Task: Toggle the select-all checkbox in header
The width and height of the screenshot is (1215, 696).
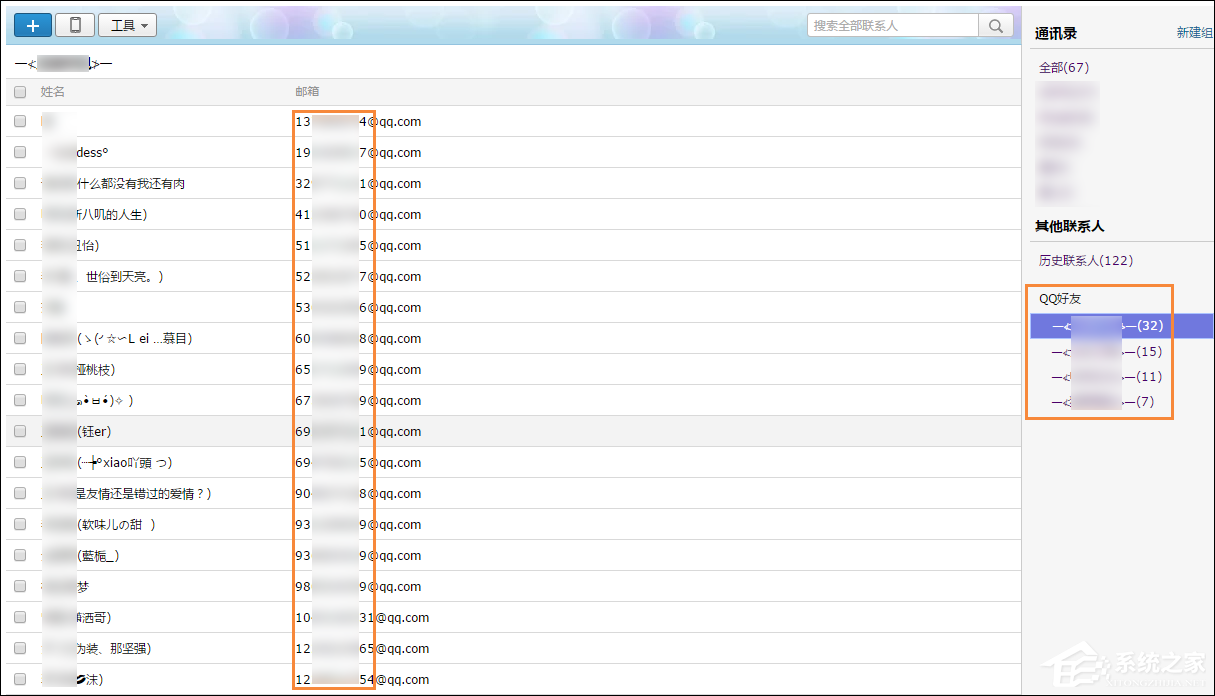Action: (x=20, y=92)
